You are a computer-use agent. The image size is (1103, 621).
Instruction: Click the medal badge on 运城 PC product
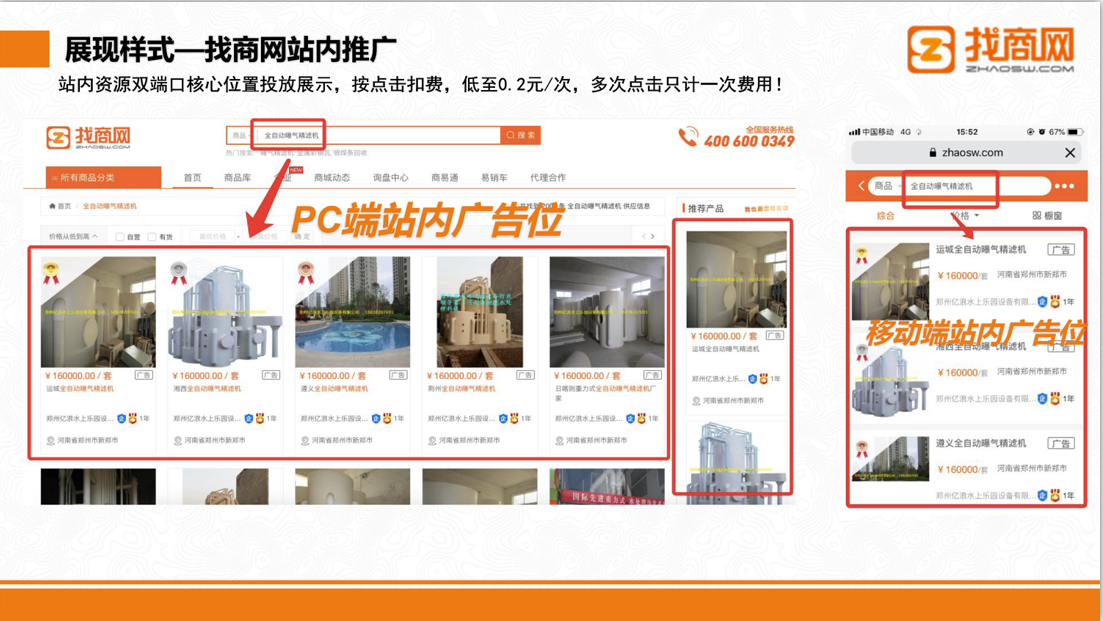click(x=51, y=271)
